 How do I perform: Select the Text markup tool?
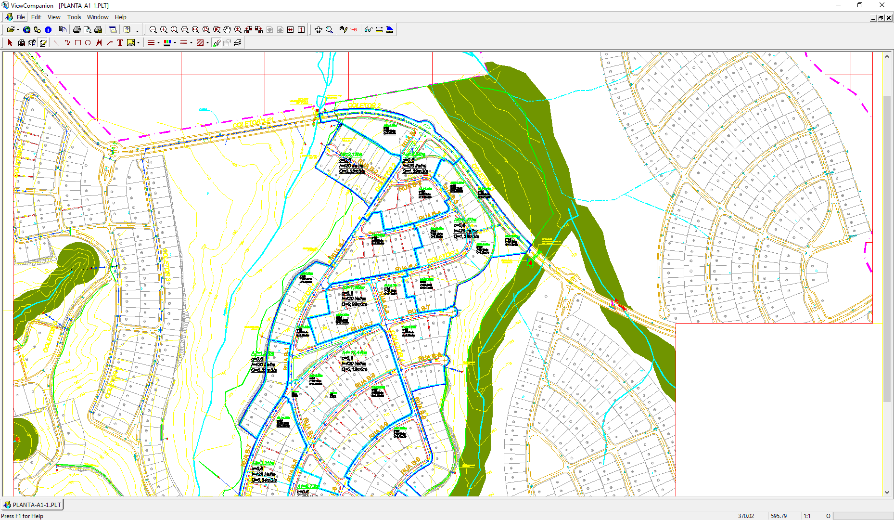coord(120,43)
